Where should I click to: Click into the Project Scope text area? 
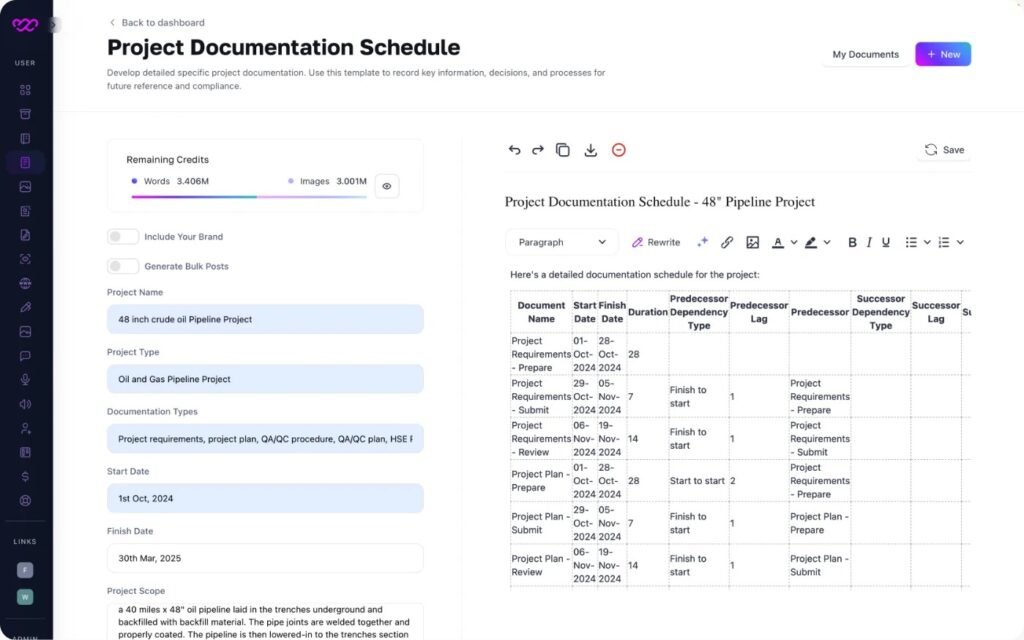265,621
